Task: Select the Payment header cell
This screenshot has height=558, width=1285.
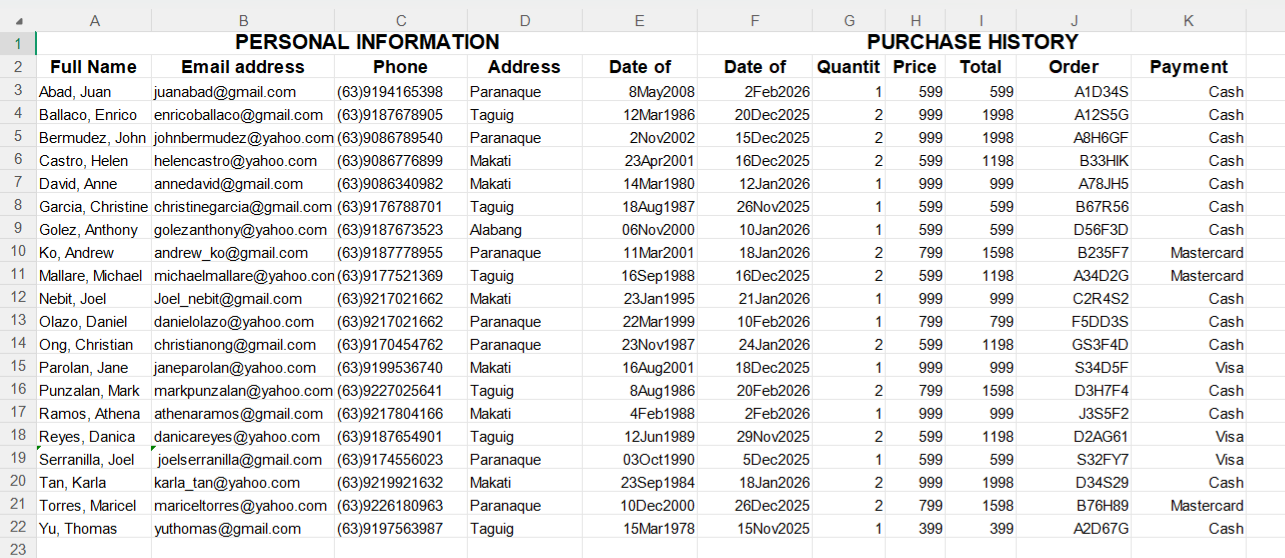Action: [1188, 67]
